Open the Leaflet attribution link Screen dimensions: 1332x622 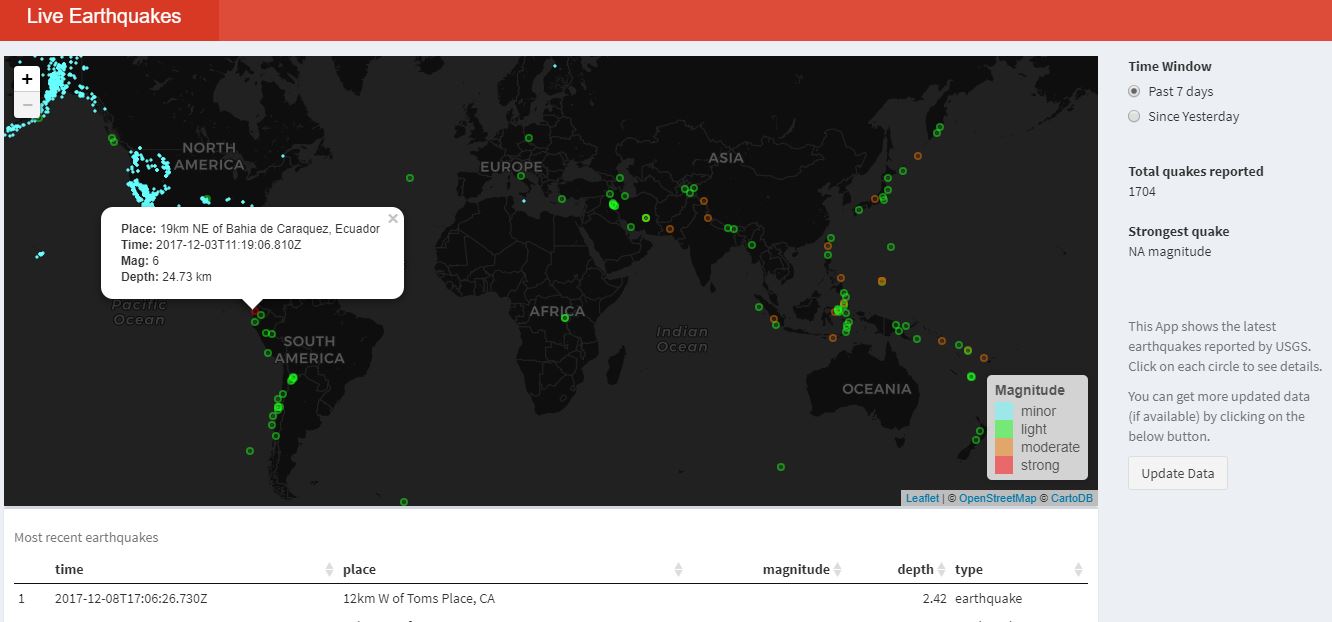[922, 498]
